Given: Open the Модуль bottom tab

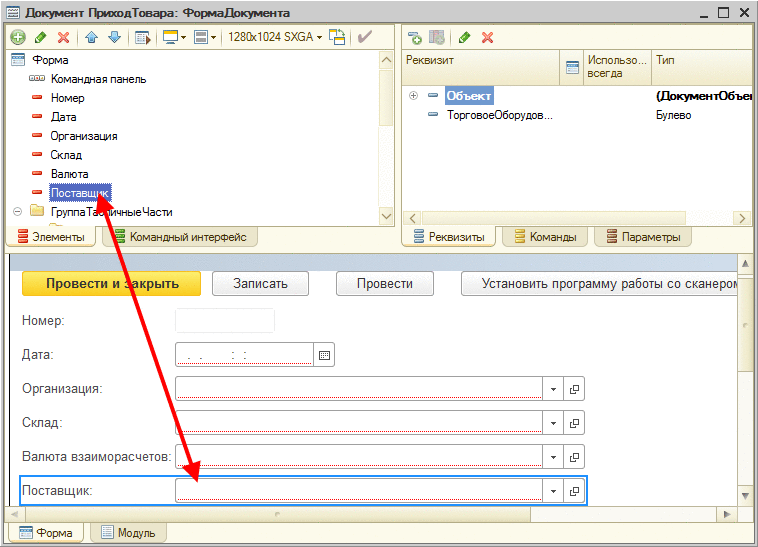Looking at the screenshot, I should pyautogui.click(x=129, y=533).
